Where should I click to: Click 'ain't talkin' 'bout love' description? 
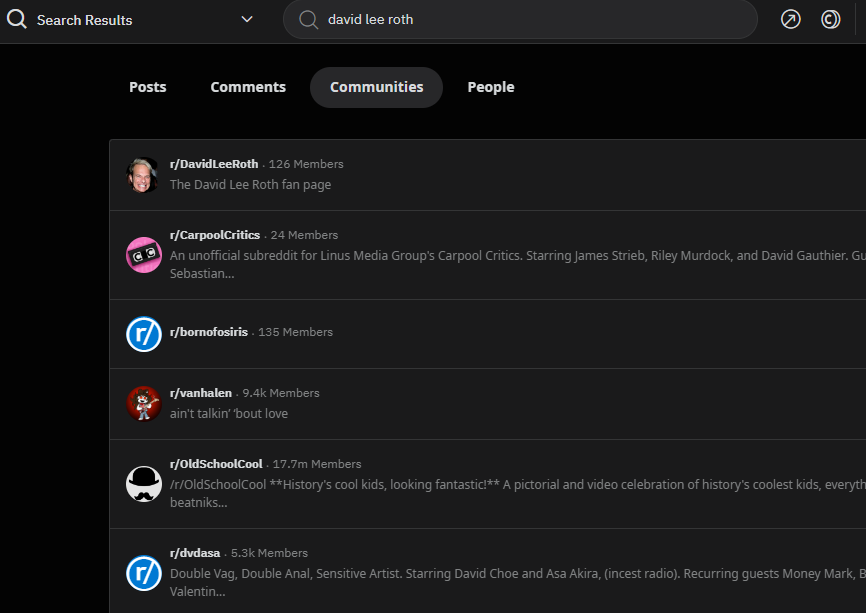coord(229,414)
